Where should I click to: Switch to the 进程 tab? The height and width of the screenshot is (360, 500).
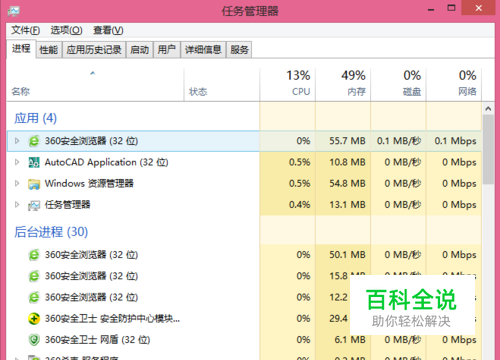(x=21, y=49)
